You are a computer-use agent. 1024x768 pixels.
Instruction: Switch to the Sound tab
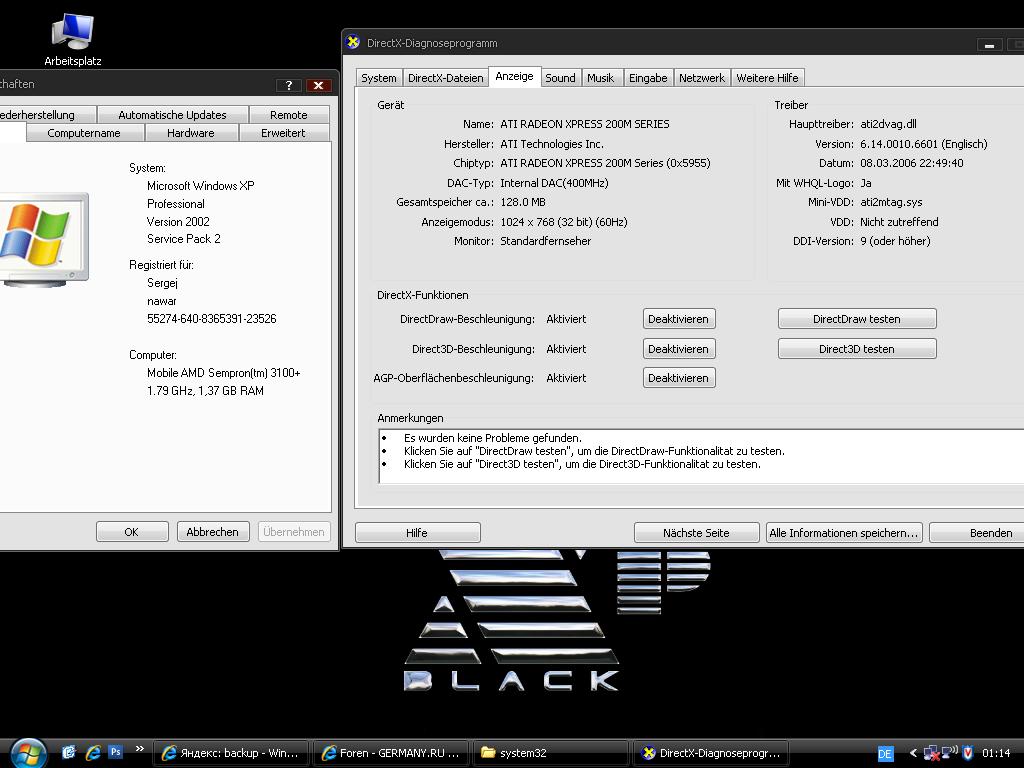tap(560, 78)
